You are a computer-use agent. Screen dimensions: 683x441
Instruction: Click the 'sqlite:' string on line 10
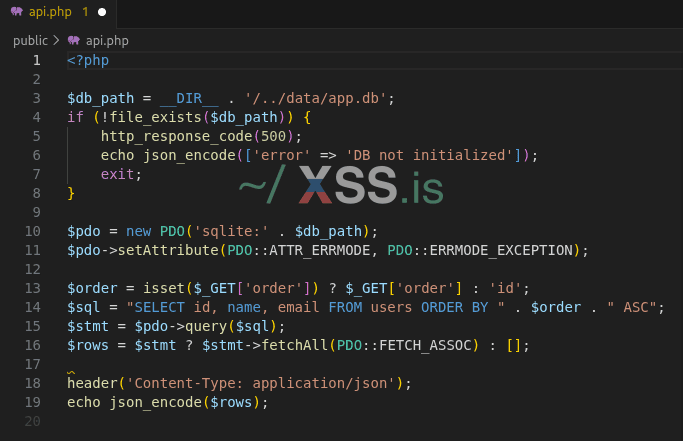tap(231, 231)
